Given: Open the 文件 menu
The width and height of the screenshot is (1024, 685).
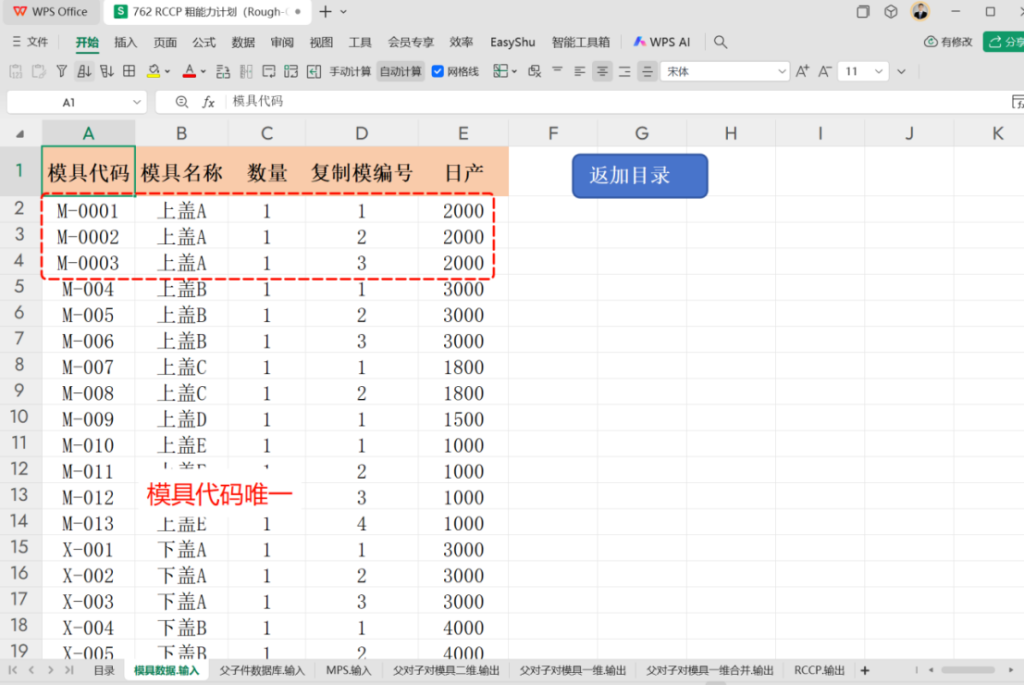Looking at the screenshot, I should (x=31, y=42).
